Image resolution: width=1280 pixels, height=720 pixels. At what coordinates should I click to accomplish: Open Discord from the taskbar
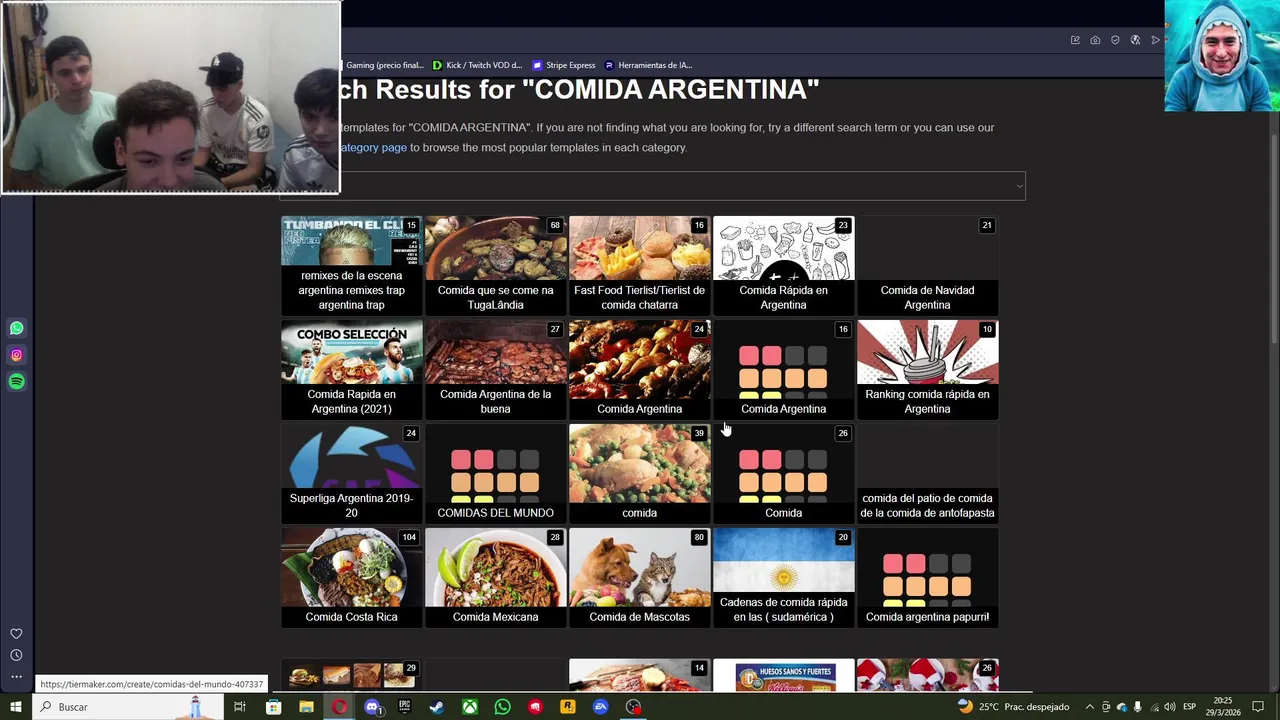[372, 707]
